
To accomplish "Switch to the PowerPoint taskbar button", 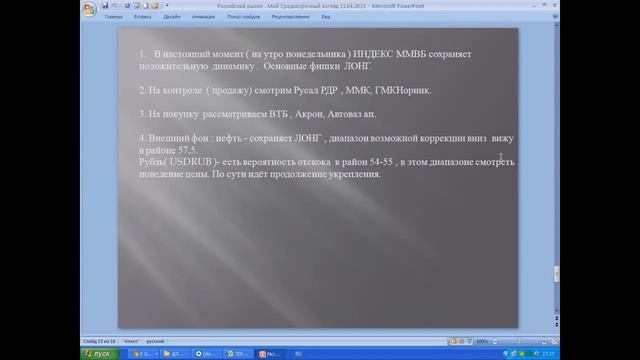I will (269, 354).
